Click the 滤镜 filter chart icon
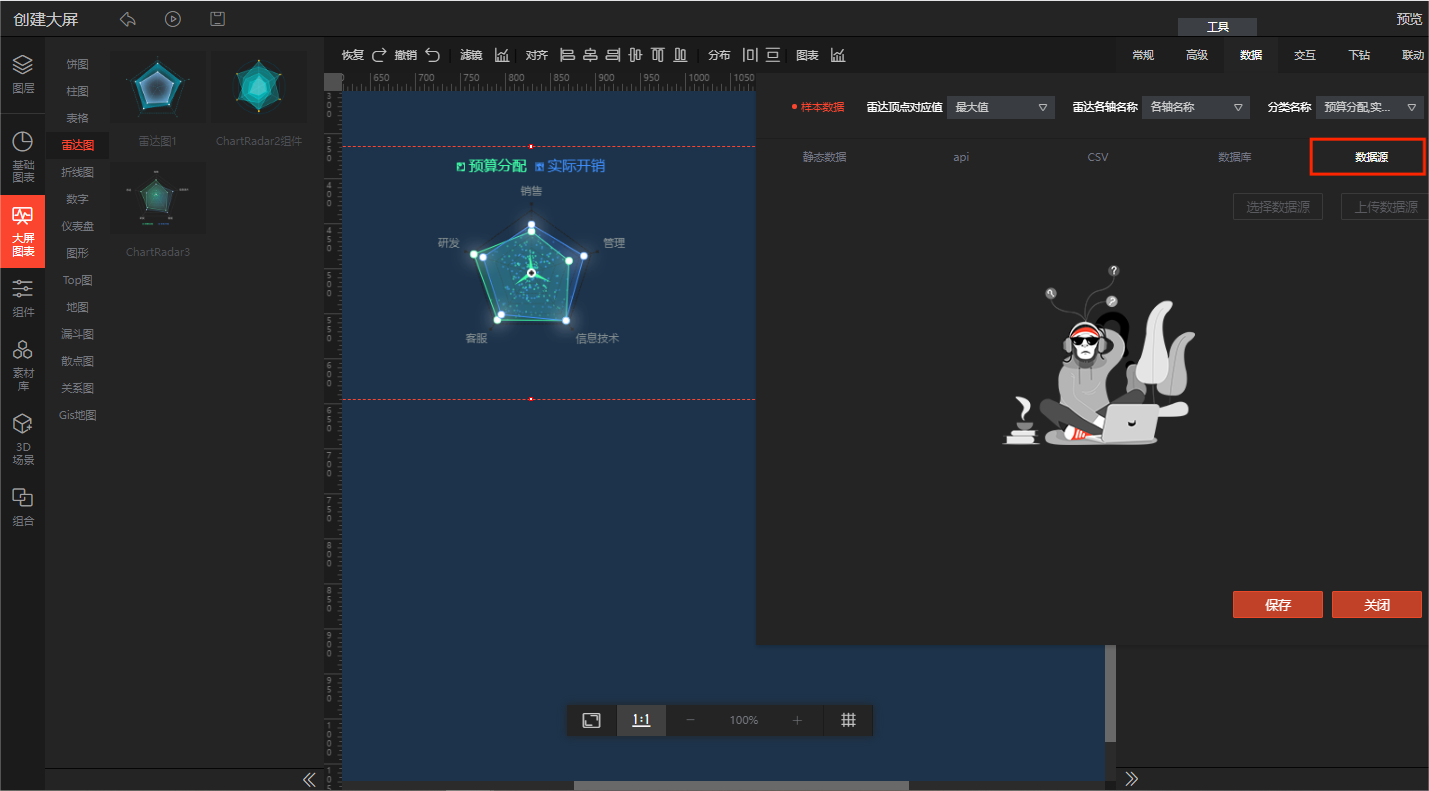The height and width of the screenshot is (791, 1429). (502, 55)
